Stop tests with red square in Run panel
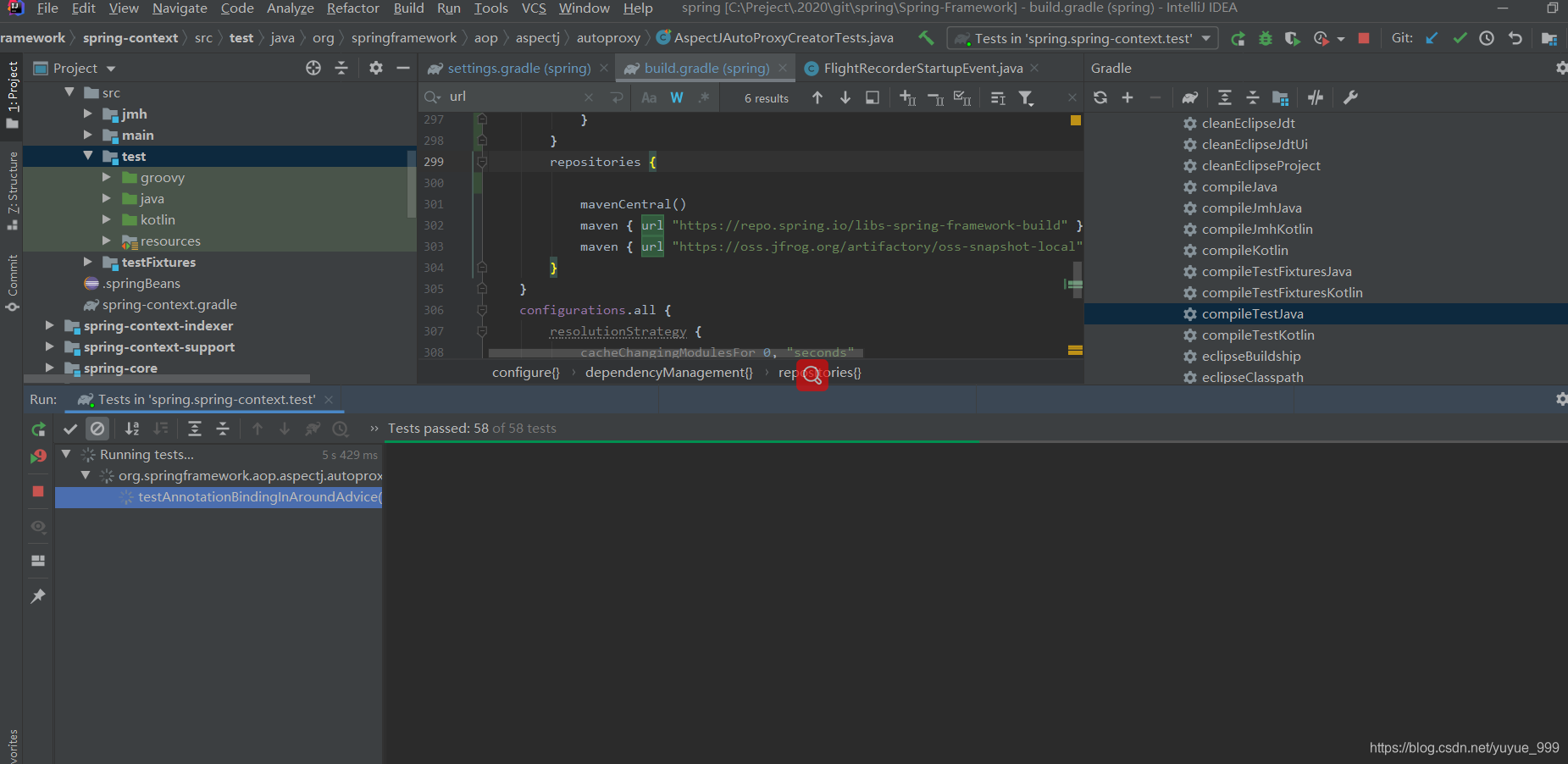1568x764 pixels. pos(38,491)
